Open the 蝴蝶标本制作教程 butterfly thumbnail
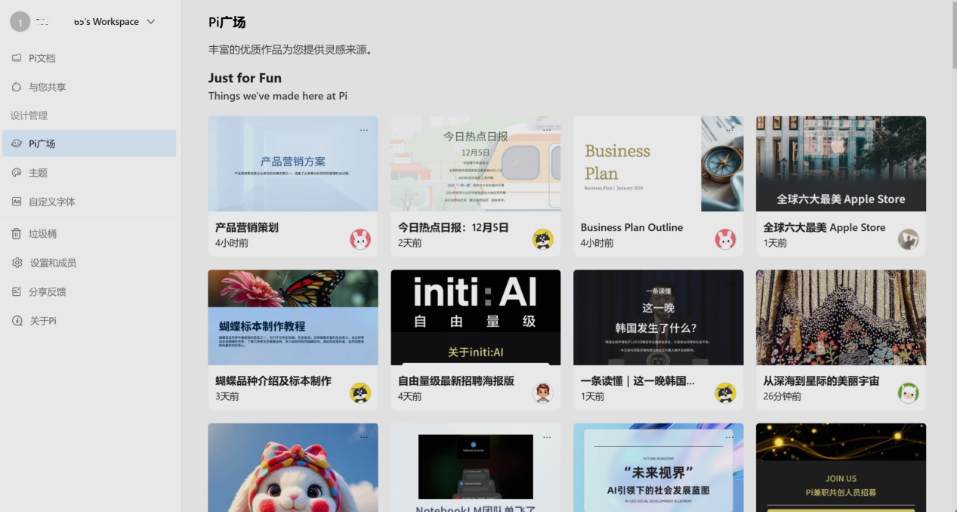The width and height of the screenshot is (957, 512). (293, 317)
